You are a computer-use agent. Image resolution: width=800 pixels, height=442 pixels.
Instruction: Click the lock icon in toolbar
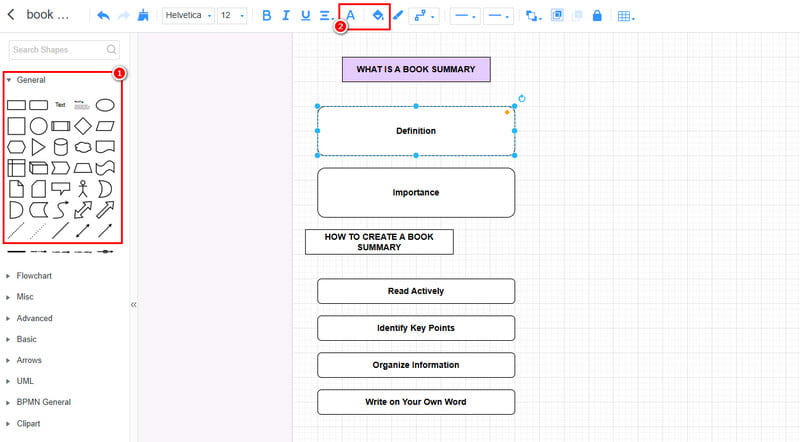click(x=597, y=16)
